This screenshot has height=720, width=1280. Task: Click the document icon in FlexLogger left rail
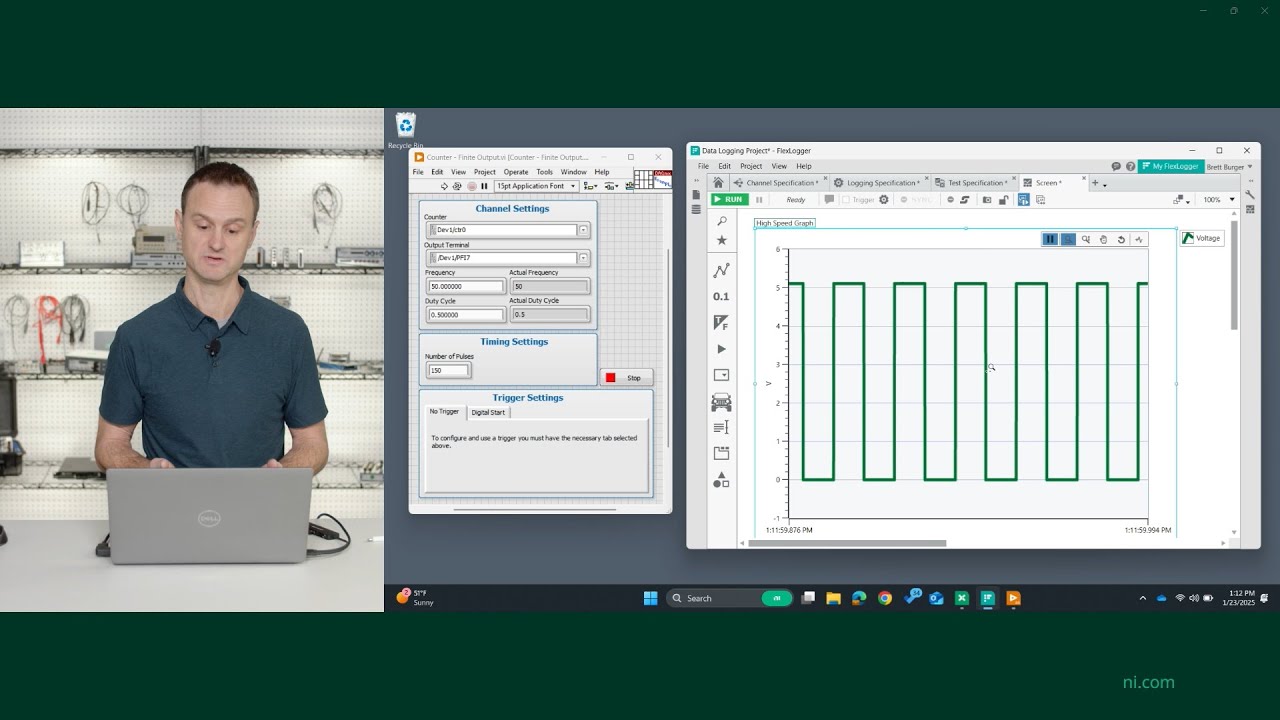pyautogui.click(x=696, y=195)
